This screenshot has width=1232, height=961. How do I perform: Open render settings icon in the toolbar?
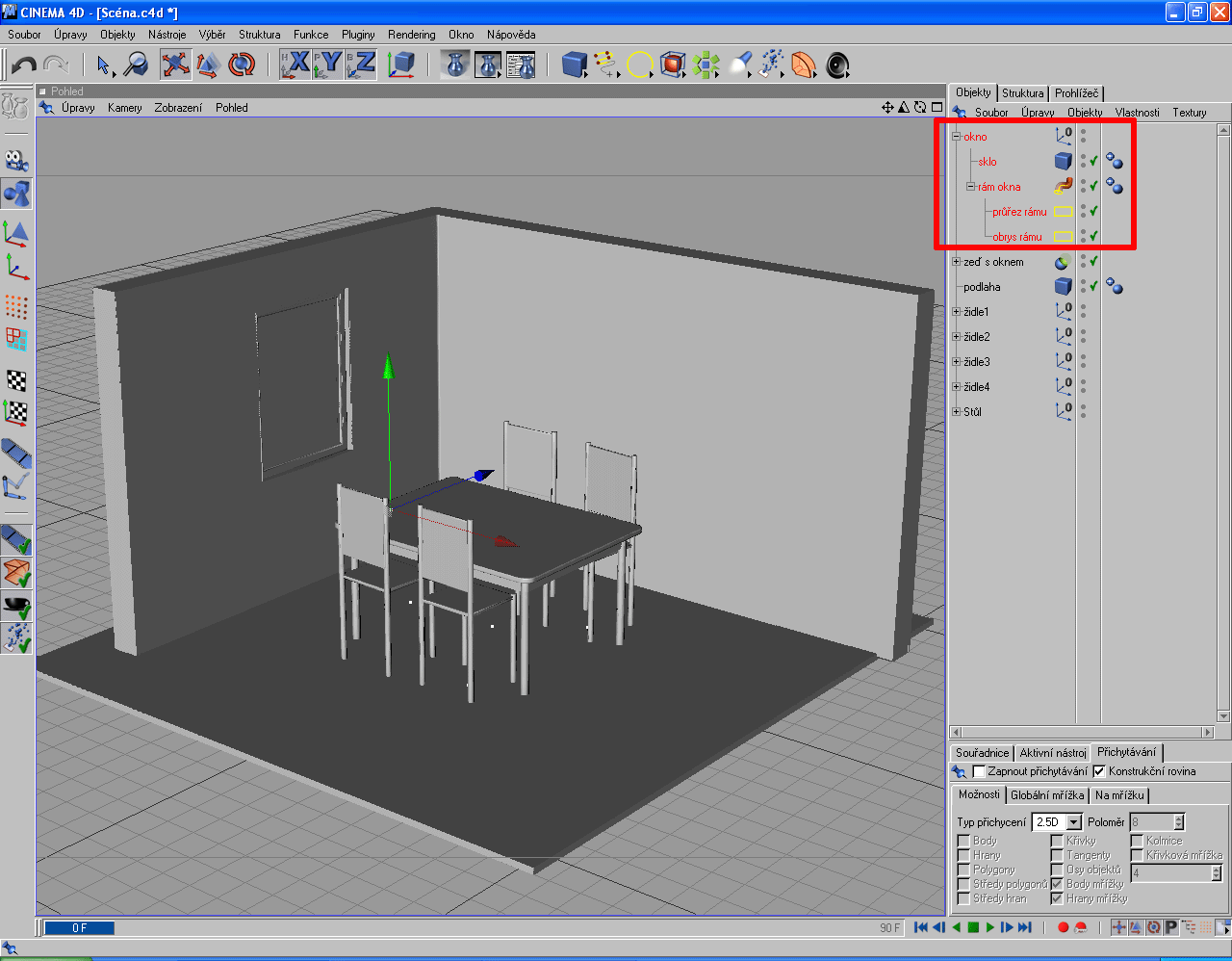(x=521, y=65)
